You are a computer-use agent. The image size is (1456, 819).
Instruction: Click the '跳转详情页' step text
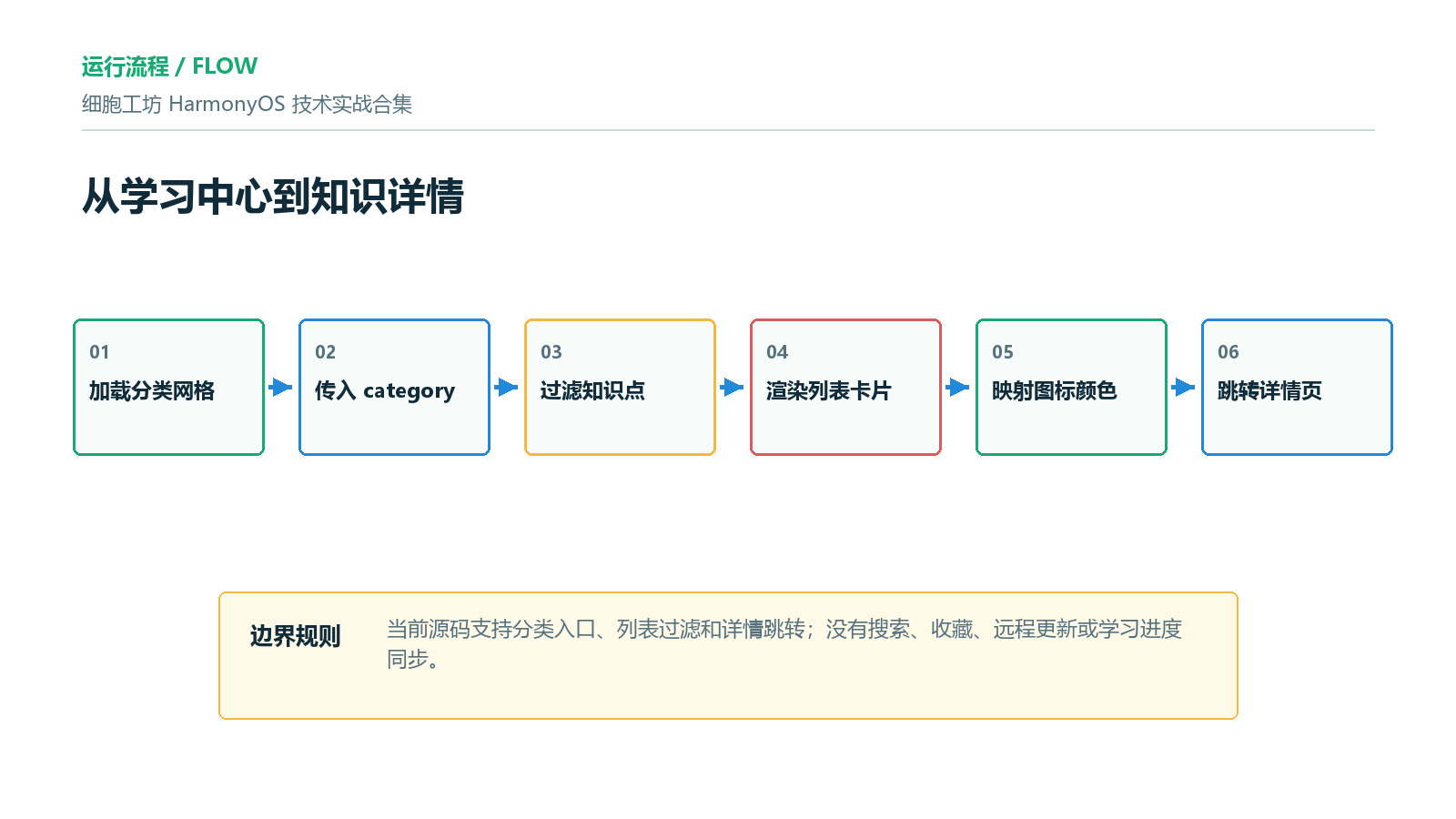(x=1270, y=390)
